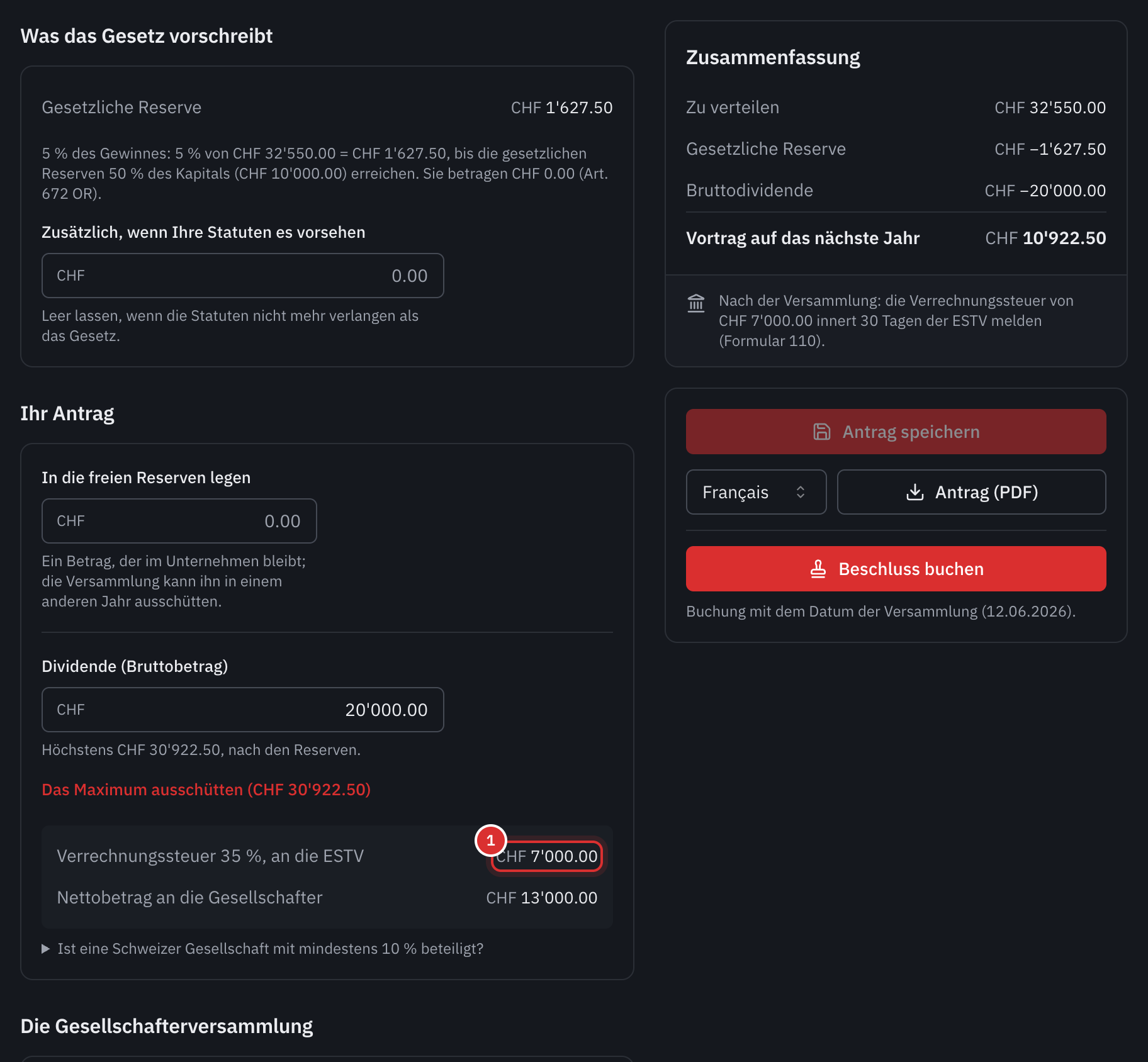Click Bruttodividende value CHF −20'000.00
Image resolution: width=1148 pixels, height=1062 pixels.
point(1045,191)
